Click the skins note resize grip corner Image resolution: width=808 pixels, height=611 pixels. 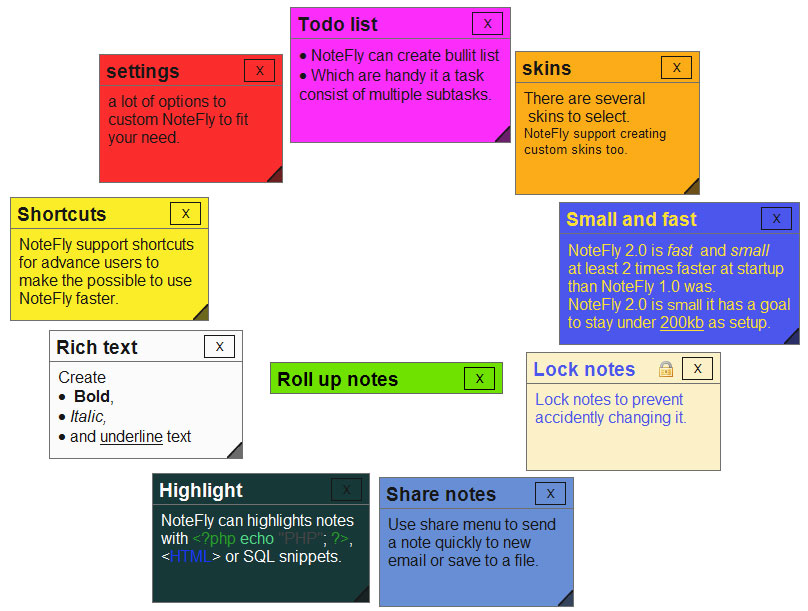[x=692, y=187]
